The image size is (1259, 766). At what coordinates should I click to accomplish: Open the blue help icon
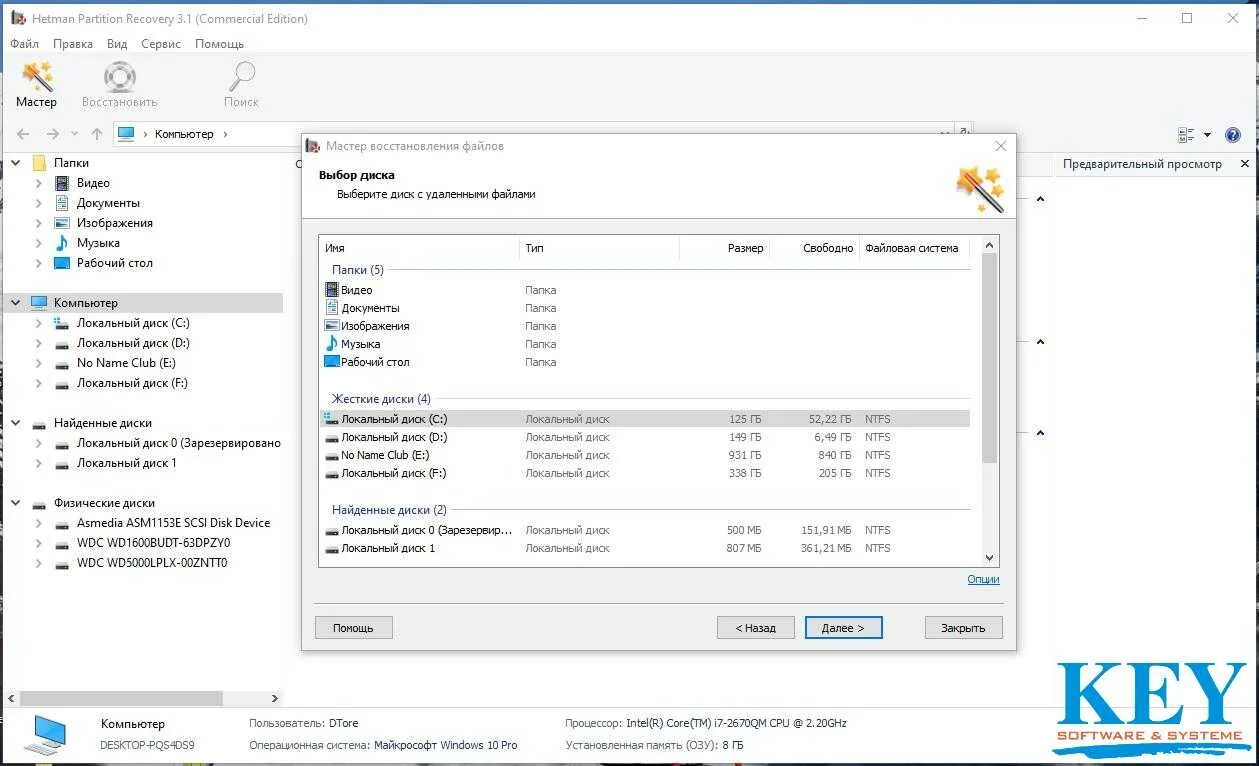(x=1233, y=135)
